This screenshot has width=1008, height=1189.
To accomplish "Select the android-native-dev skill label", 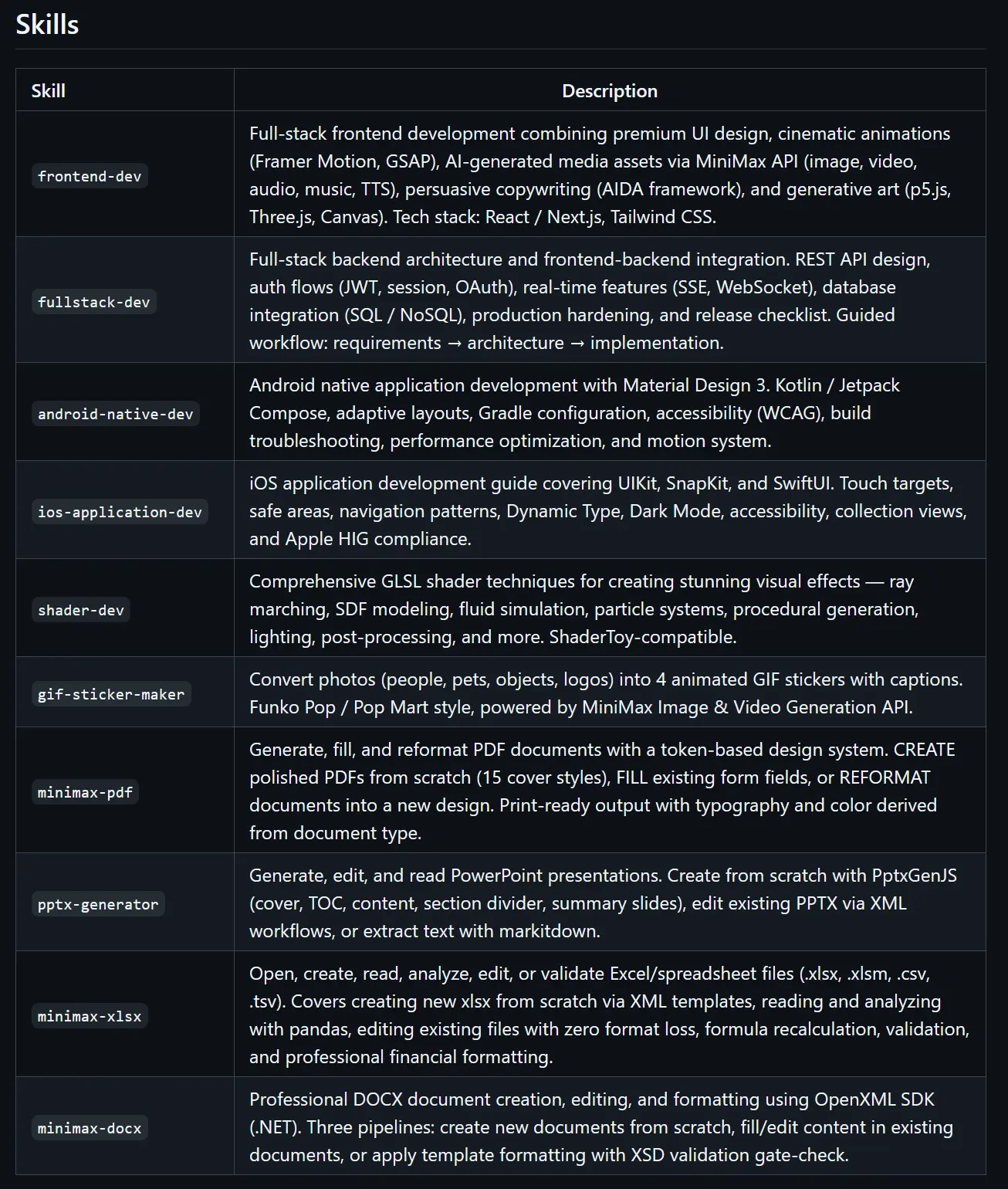I will coord(115,414).
